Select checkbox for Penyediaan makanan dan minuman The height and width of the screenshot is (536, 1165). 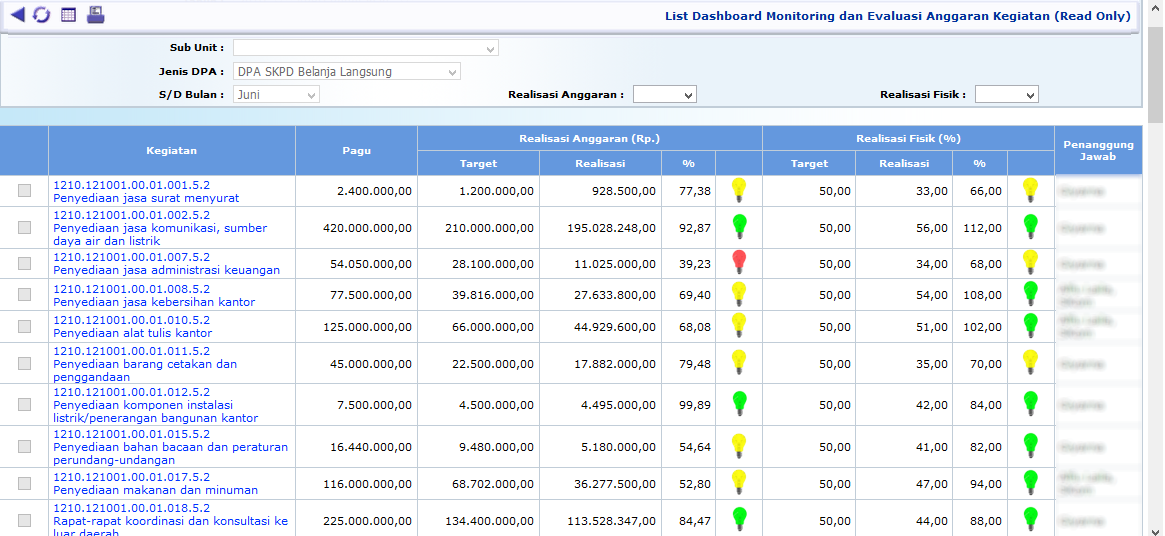24,484
